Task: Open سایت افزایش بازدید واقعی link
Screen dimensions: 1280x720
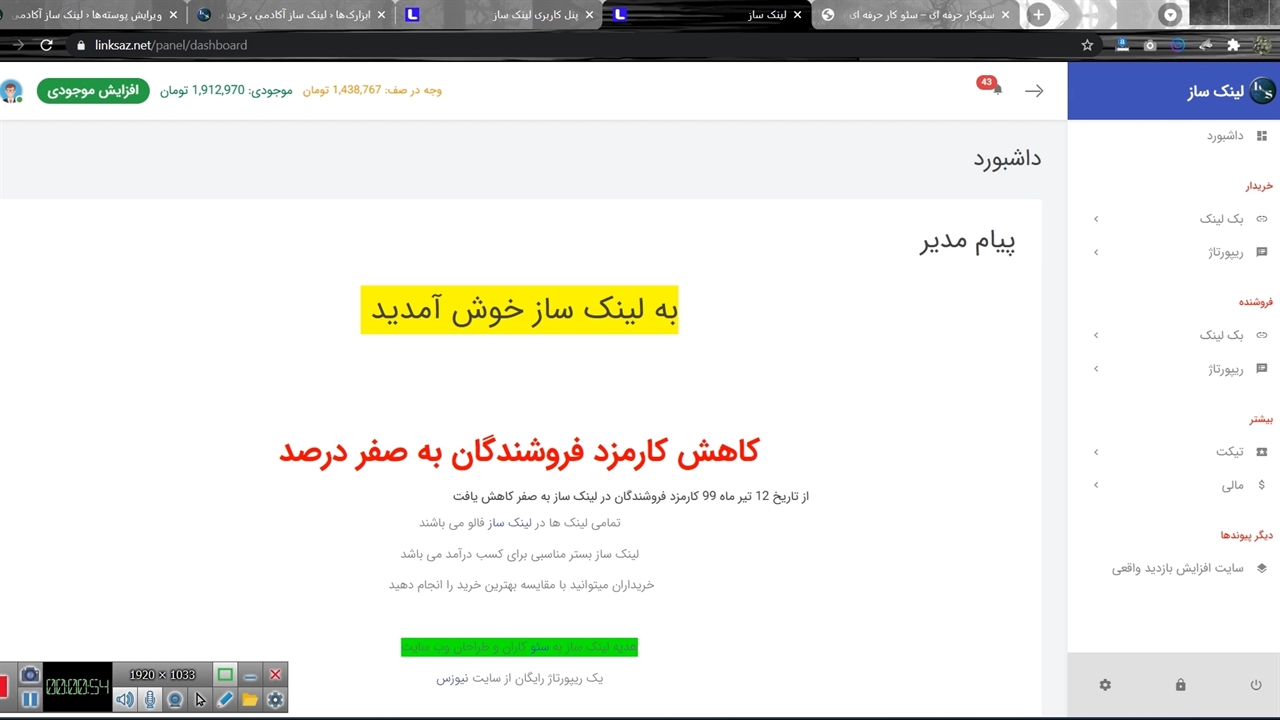Action: [1178, 568]
